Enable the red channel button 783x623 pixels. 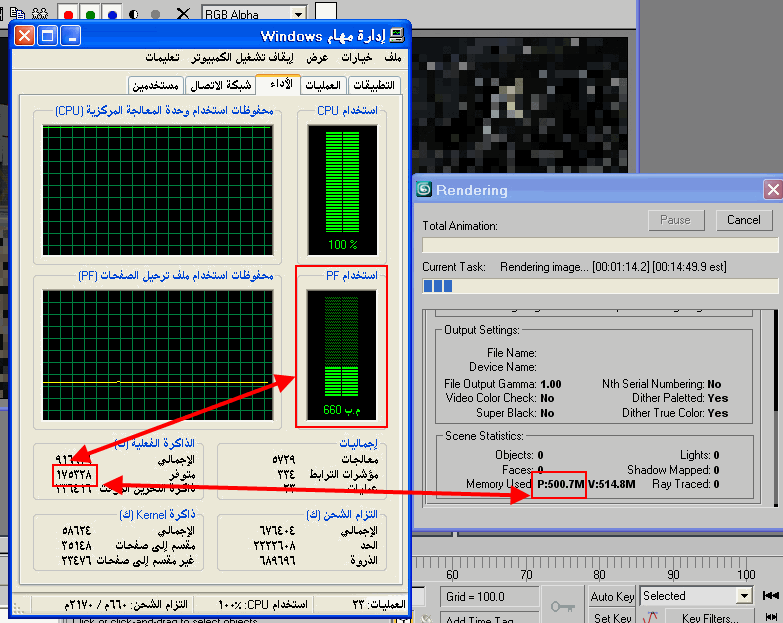pyautogui.click(x=68, y=12)
